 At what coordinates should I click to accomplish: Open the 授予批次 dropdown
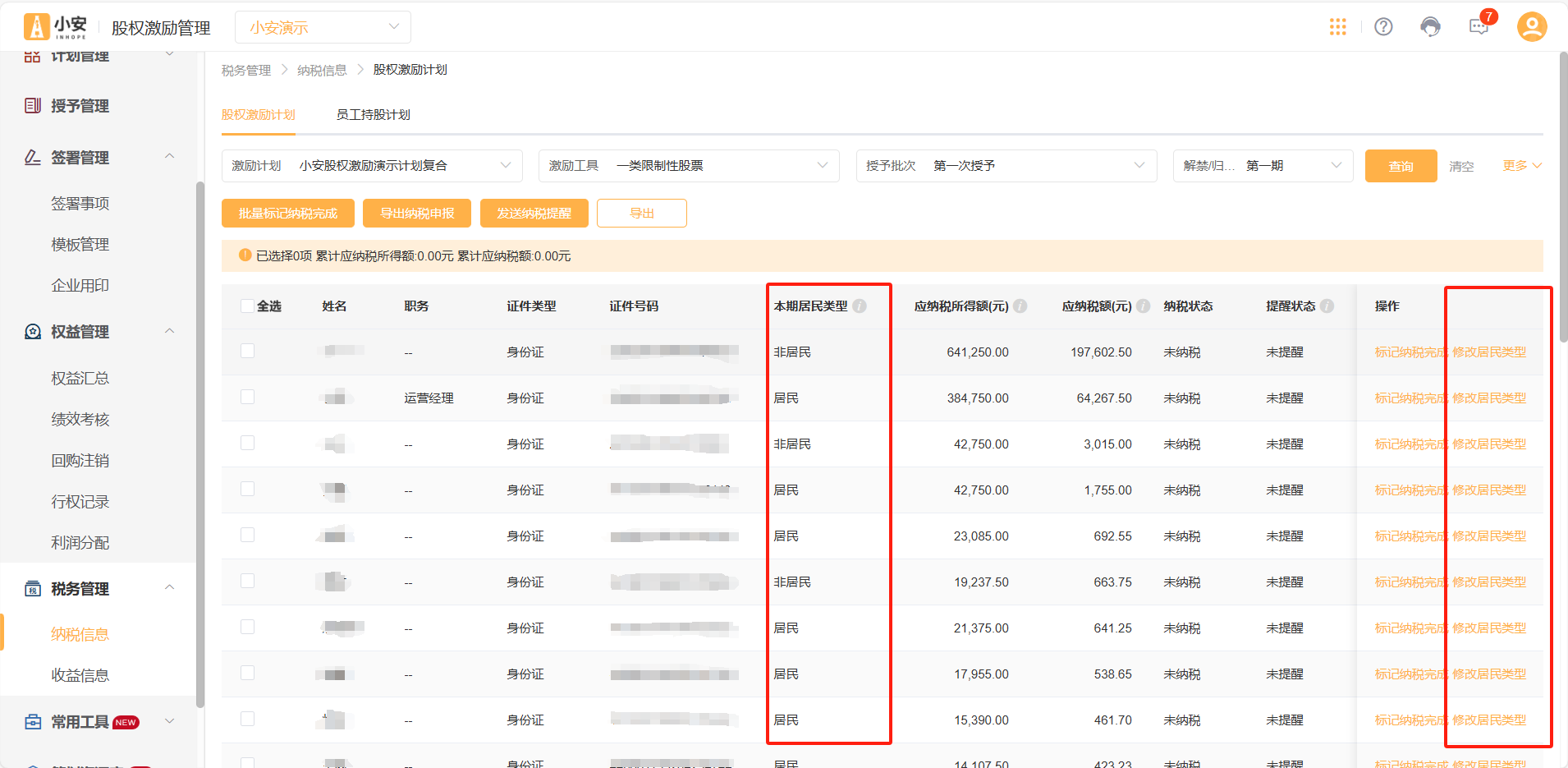pos(1006,166)
